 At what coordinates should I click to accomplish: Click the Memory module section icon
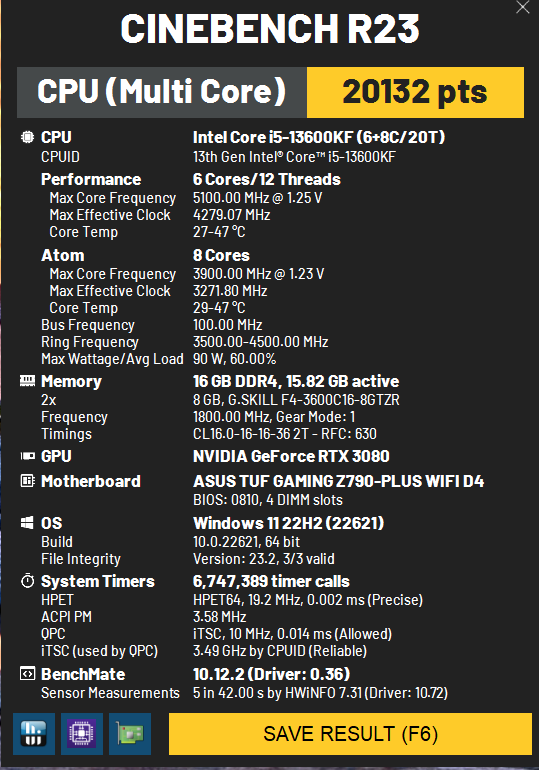coord(27,381)
